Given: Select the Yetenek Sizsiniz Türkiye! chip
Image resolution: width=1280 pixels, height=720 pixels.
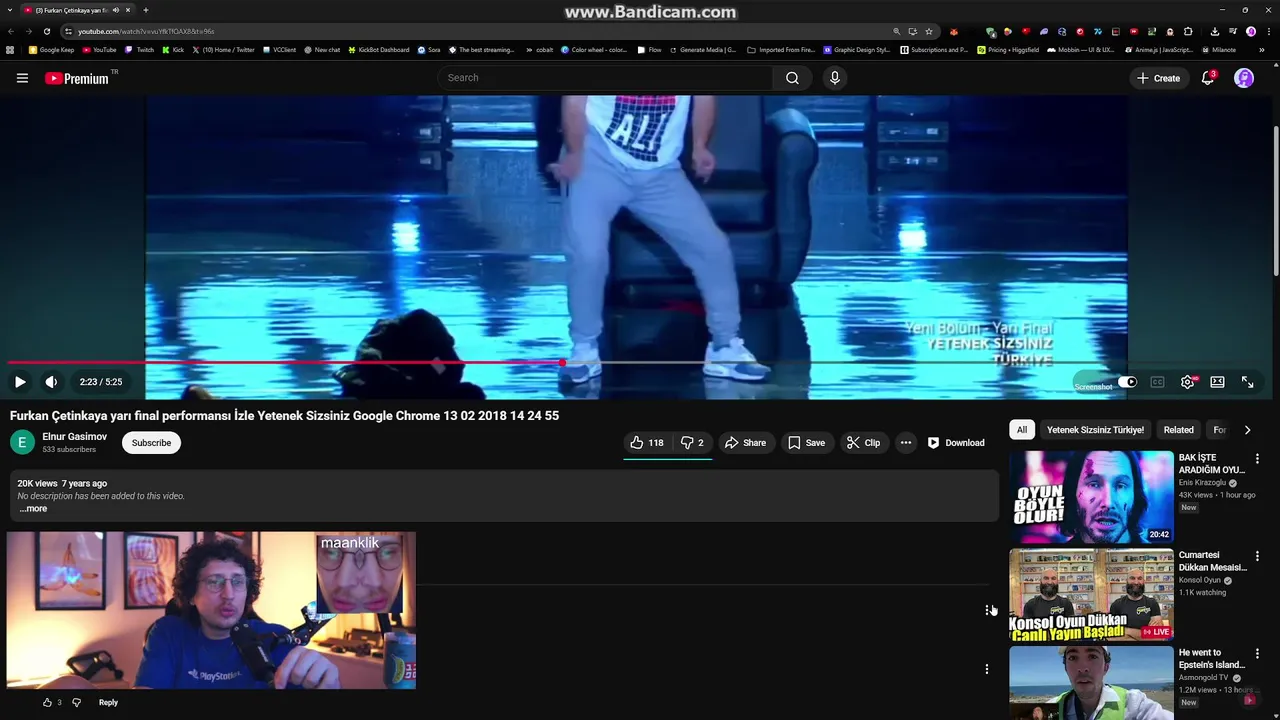Looking at the screenshot, I should coord(1095,430).
